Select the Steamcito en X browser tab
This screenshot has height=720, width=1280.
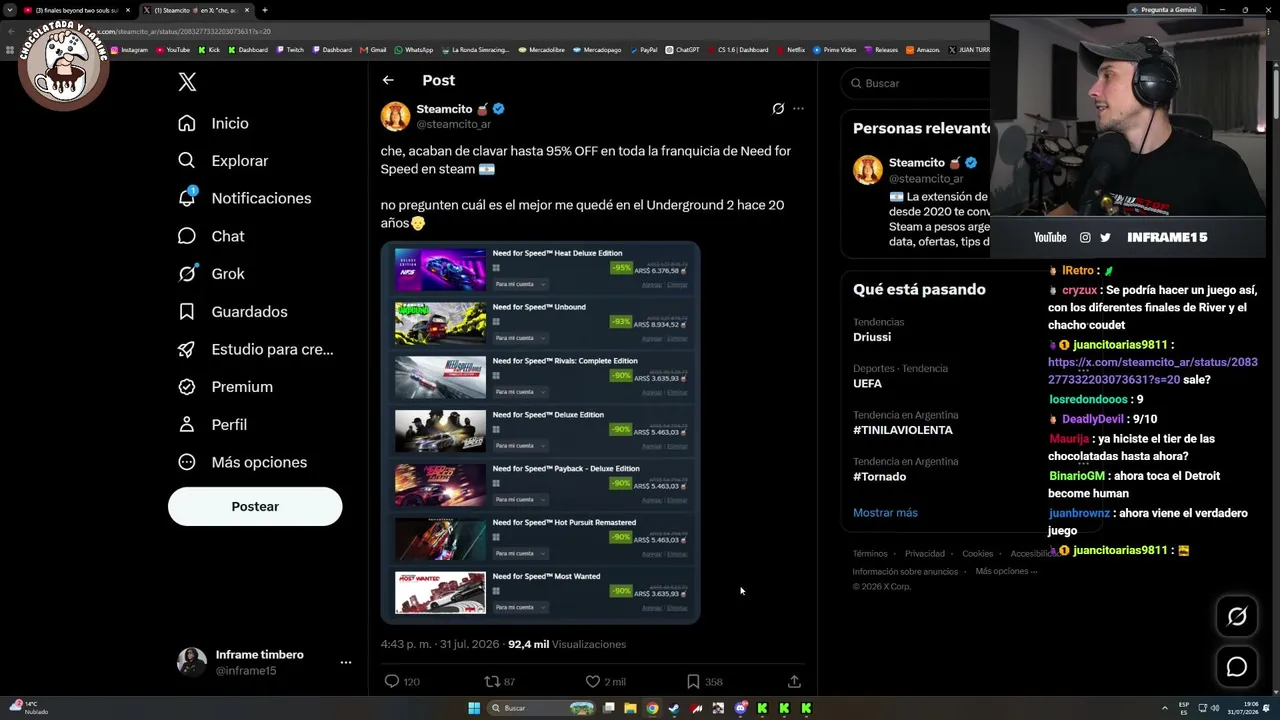click(196, 10)
